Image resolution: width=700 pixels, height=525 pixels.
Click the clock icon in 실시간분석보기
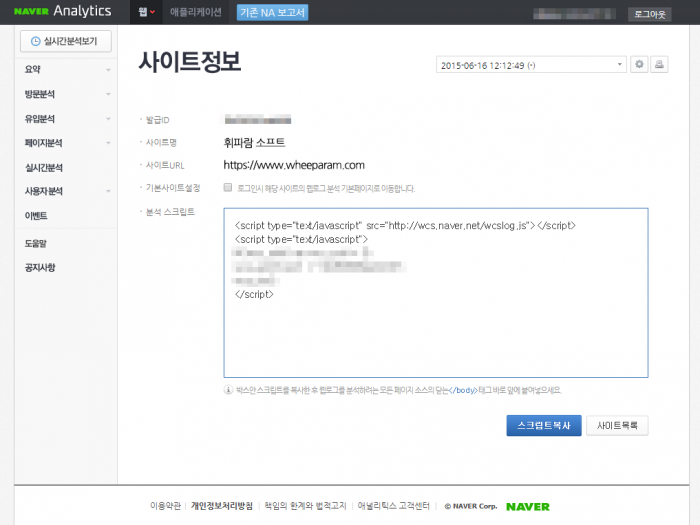coord(36,42)
